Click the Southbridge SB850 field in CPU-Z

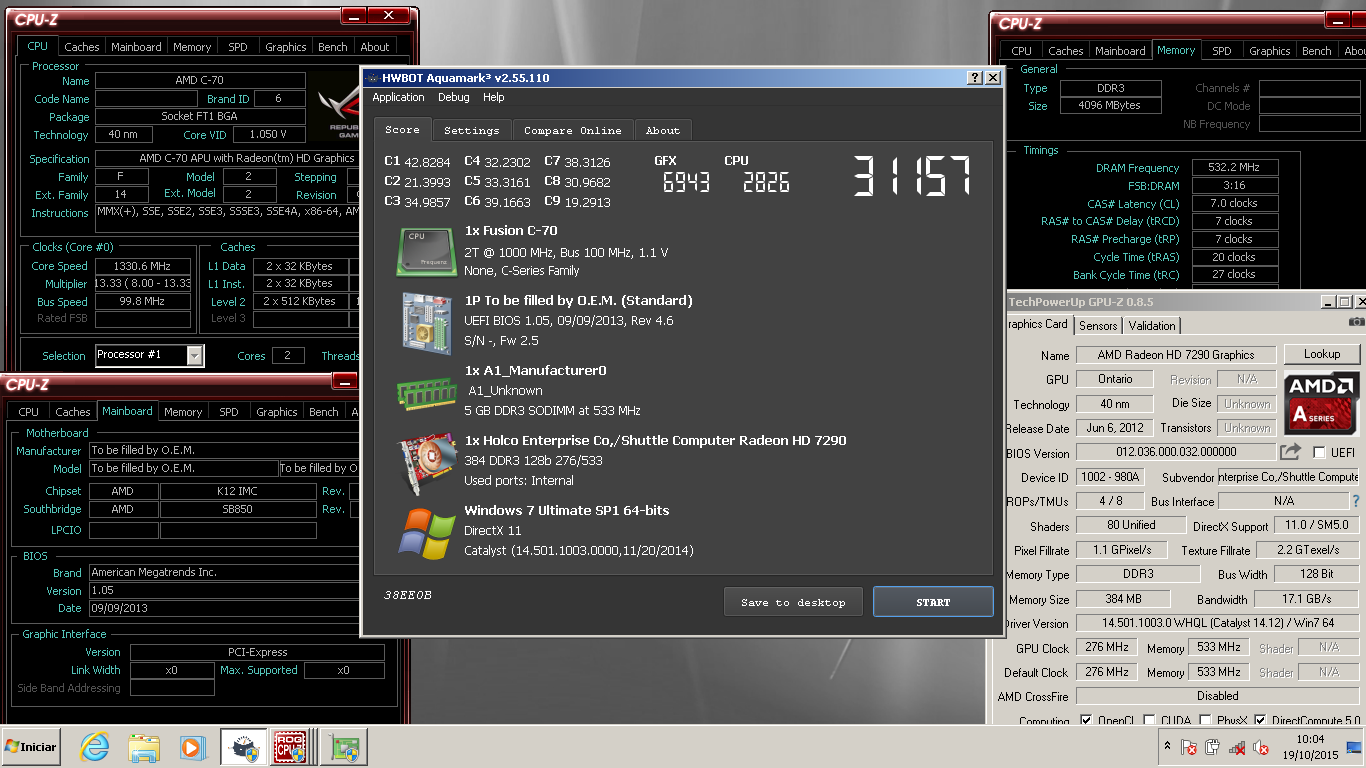click(238, 509)
